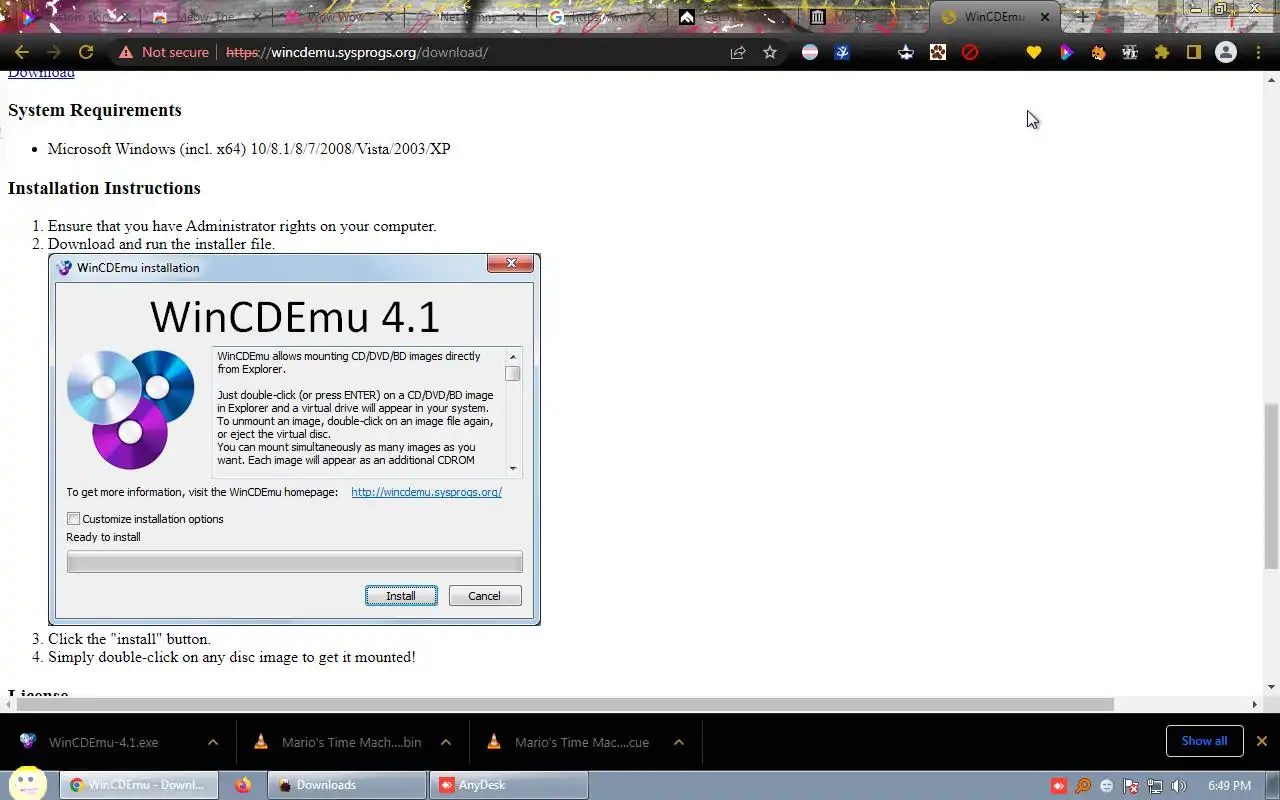This screenshot has width=1280, height=800.
Task: Open the Chrome profile avatar
Action: [1226, 52]
